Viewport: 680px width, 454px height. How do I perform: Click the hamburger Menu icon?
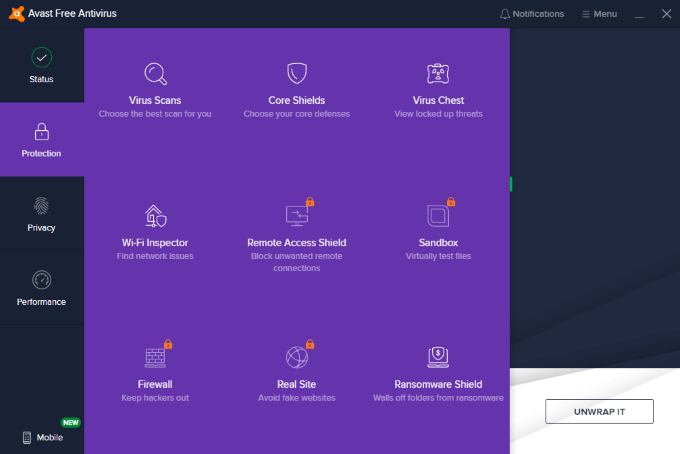pyautogui.click(x=585, y=14)
